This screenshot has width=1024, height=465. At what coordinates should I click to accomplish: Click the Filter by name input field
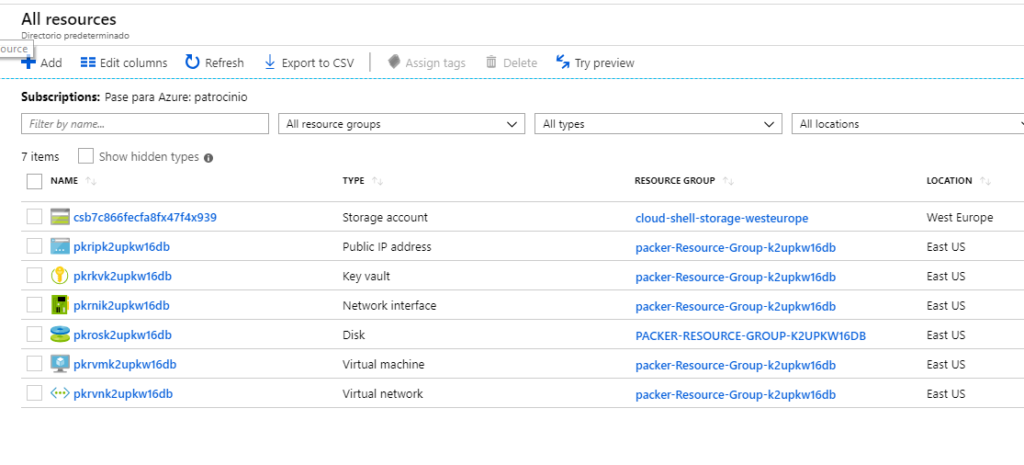click(145, 123)
